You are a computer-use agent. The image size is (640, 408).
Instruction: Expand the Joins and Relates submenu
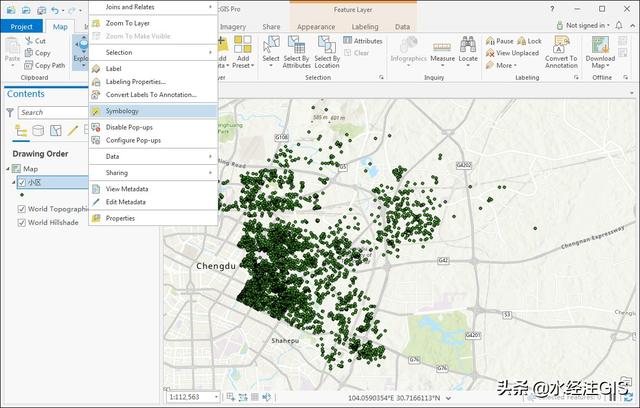click(x=153, y=7)
